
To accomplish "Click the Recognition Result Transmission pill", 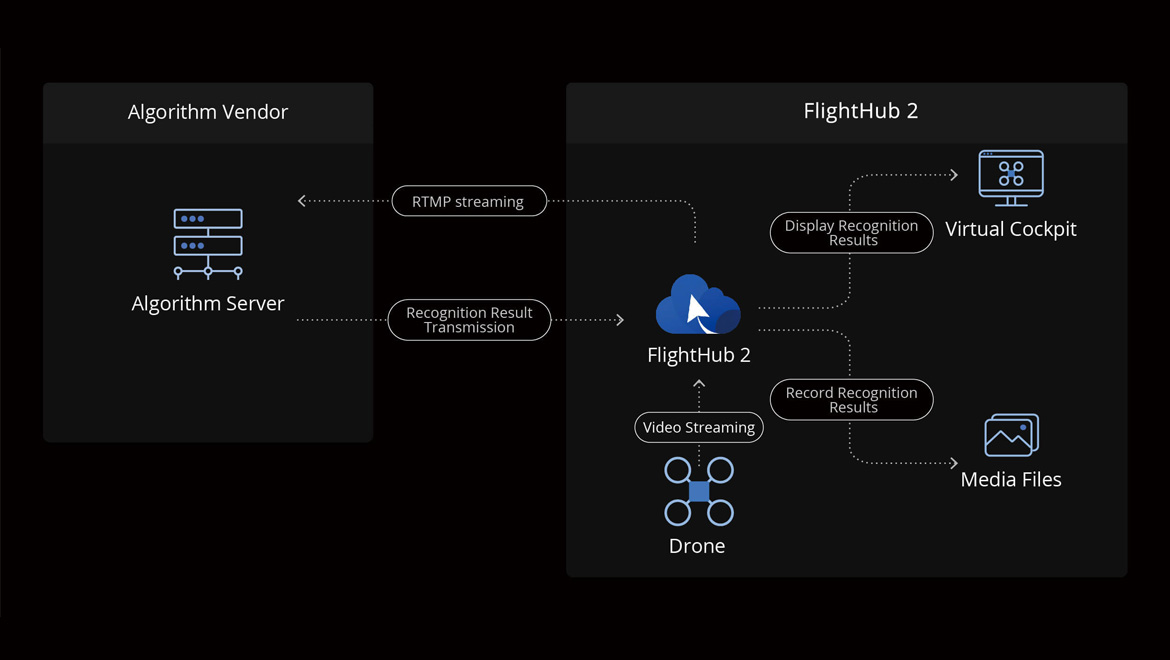I will (469, 320).
